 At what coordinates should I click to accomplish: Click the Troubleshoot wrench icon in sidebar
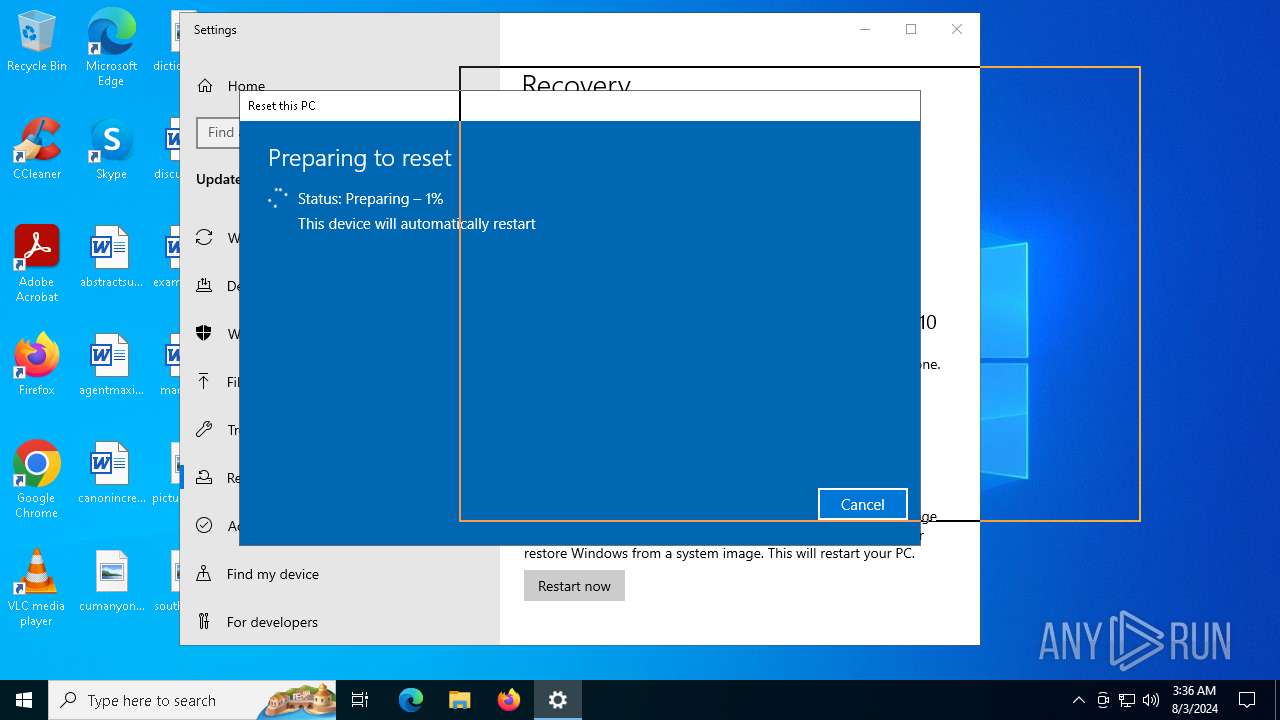(204, 430)
